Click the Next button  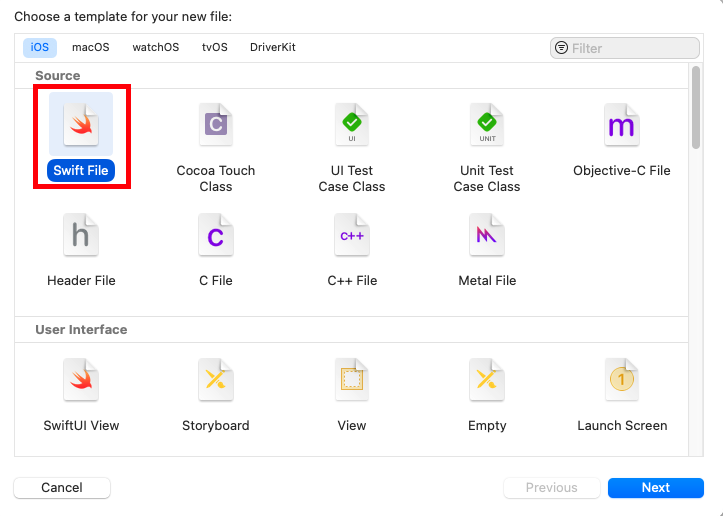pos(656,488)
